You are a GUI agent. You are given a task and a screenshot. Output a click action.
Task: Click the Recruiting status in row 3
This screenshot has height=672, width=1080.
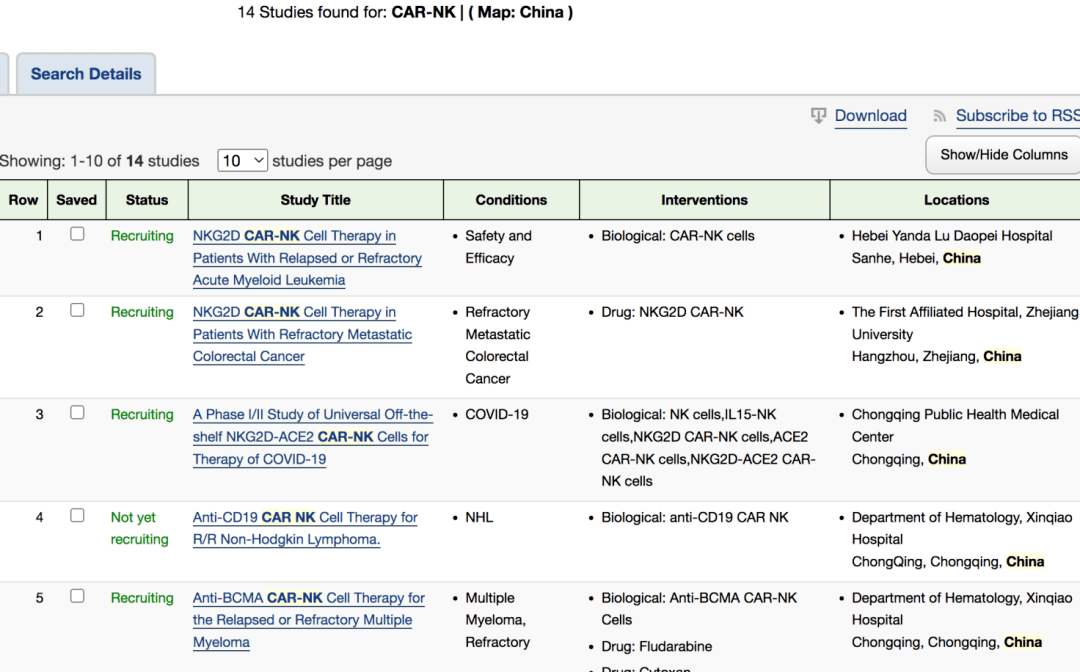(142, 414)
